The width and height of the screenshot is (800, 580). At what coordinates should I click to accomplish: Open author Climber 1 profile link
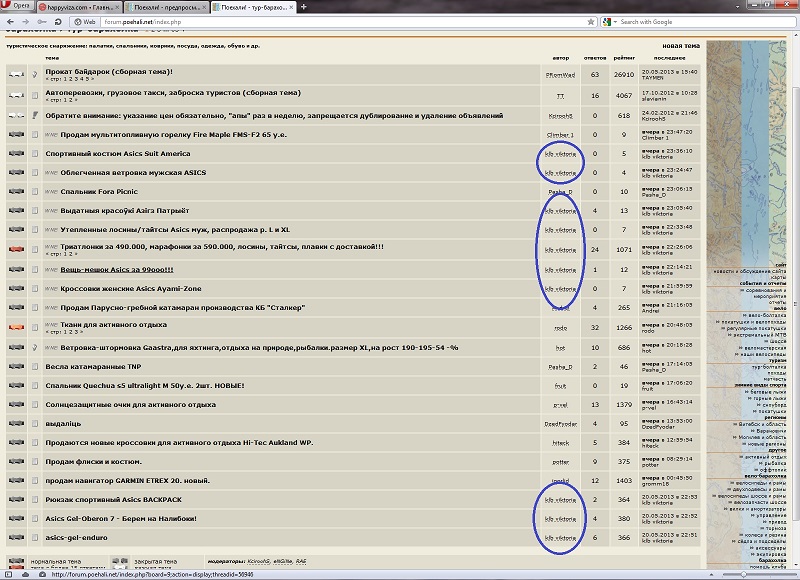(x=560, y=135)
